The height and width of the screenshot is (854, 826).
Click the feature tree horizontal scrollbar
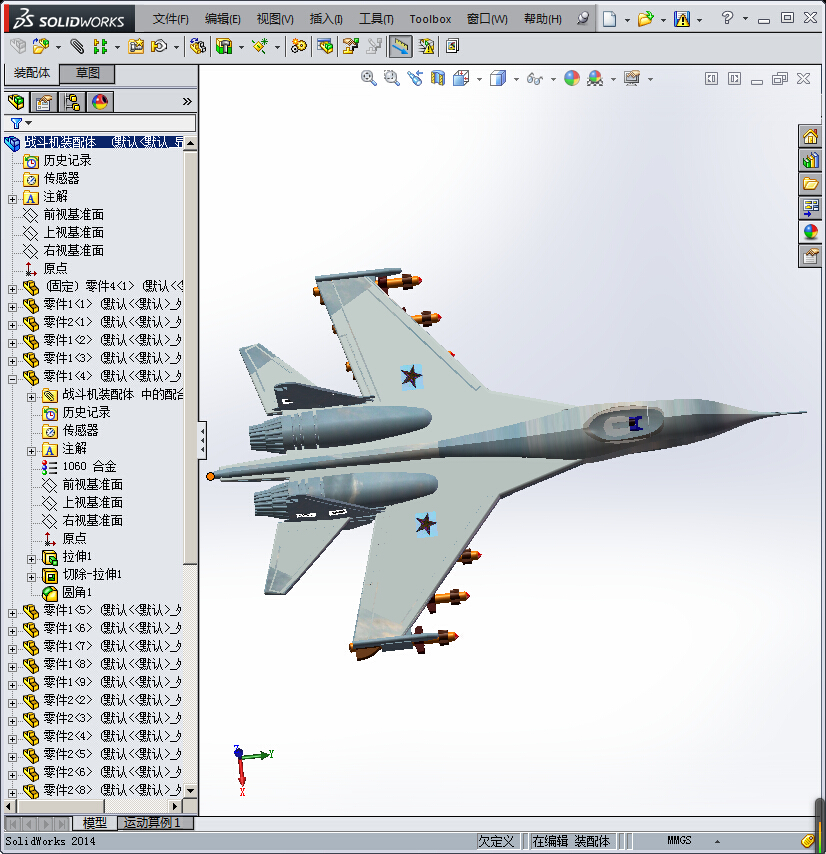(60, 806)
